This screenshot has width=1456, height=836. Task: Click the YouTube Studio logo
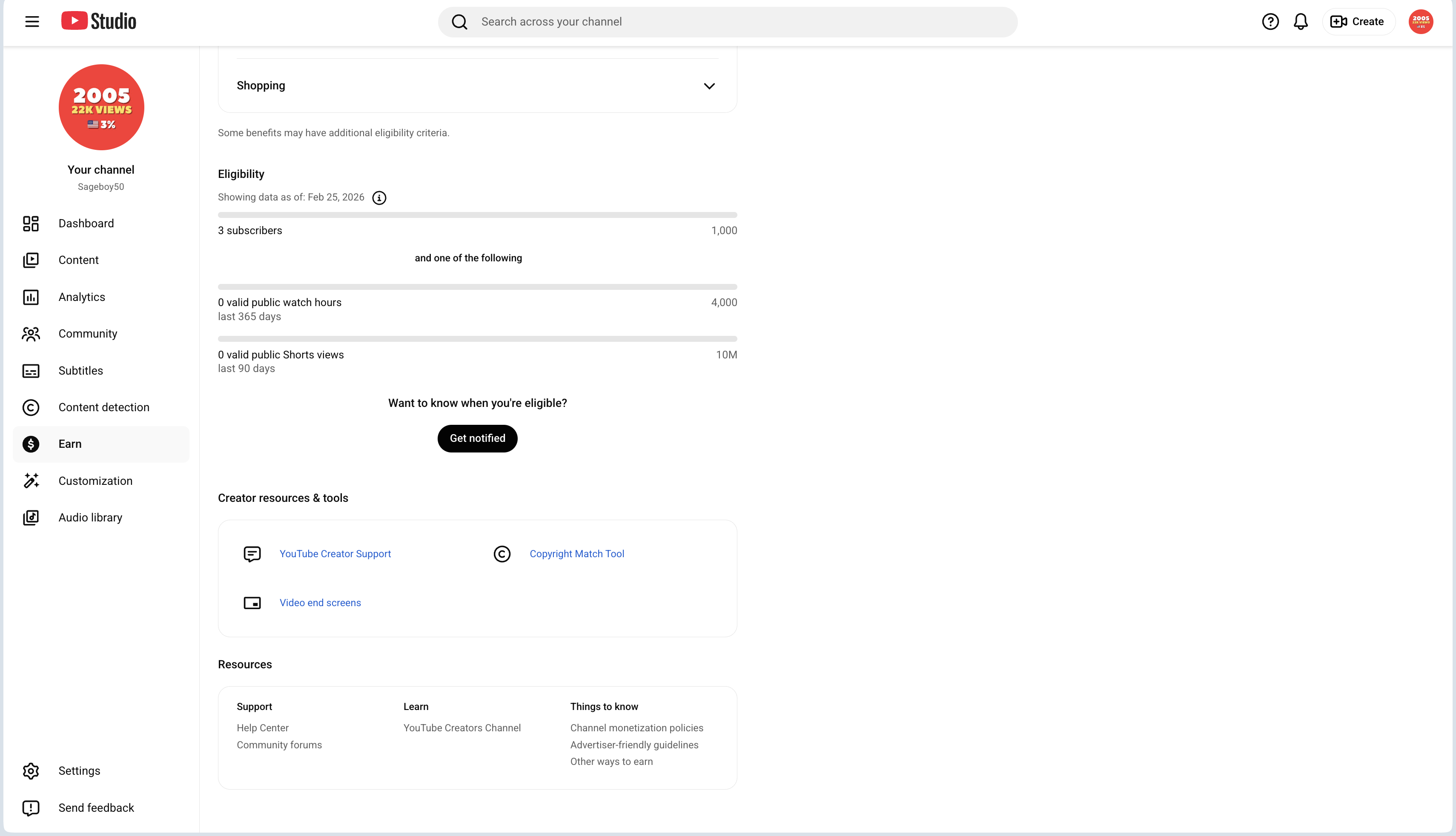click(x=99, y=21)
